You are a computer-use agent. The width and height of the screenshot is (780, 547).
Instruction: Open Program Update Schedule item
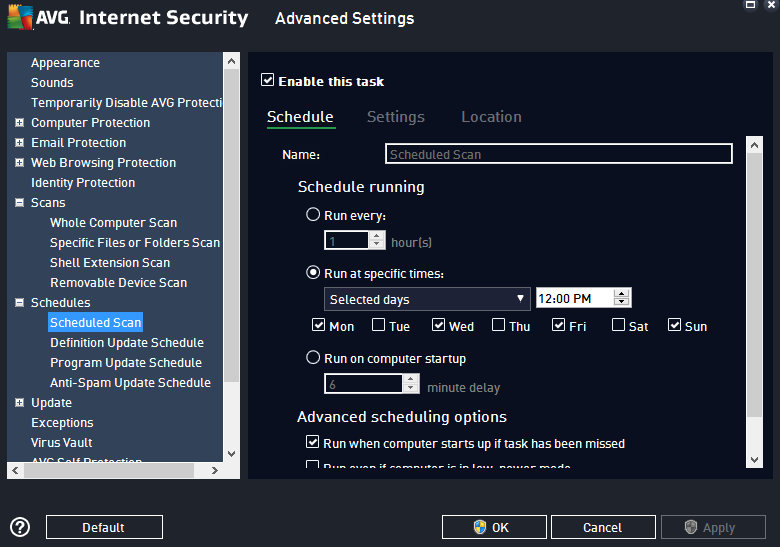[126, 362]
